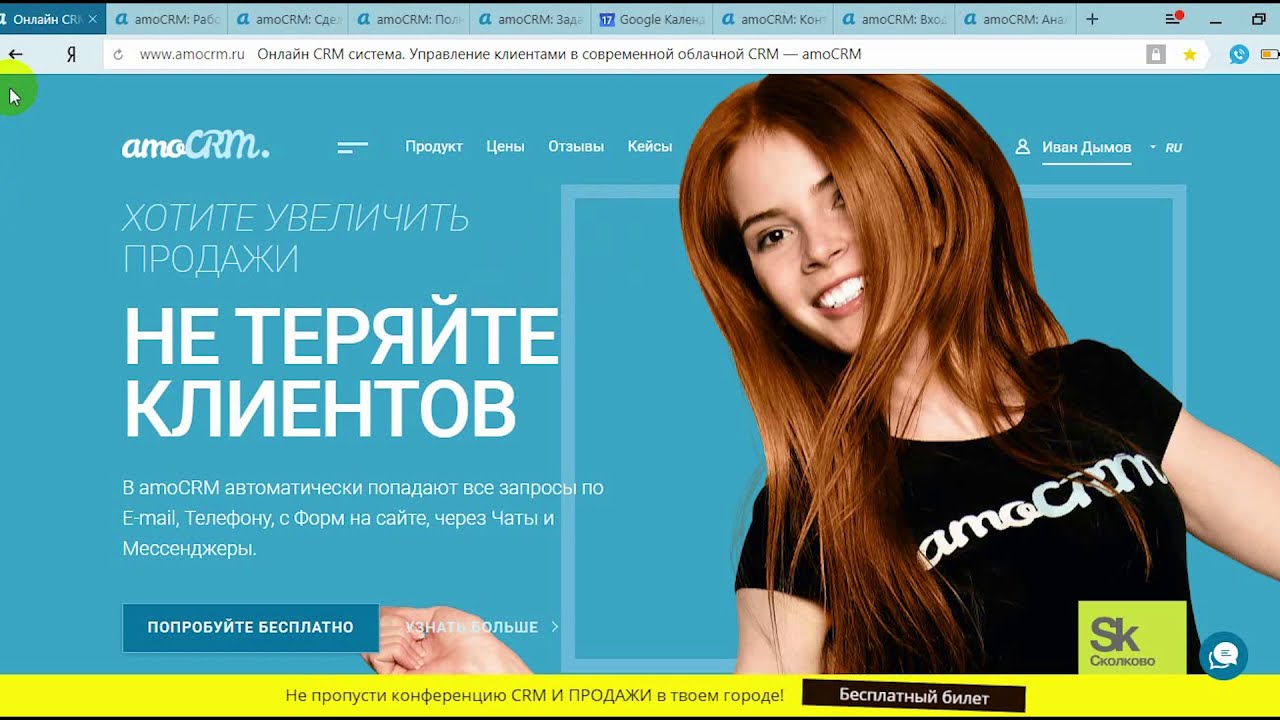Expand the RU language dropdown
1280x720 pixels.
point(1166,147)
